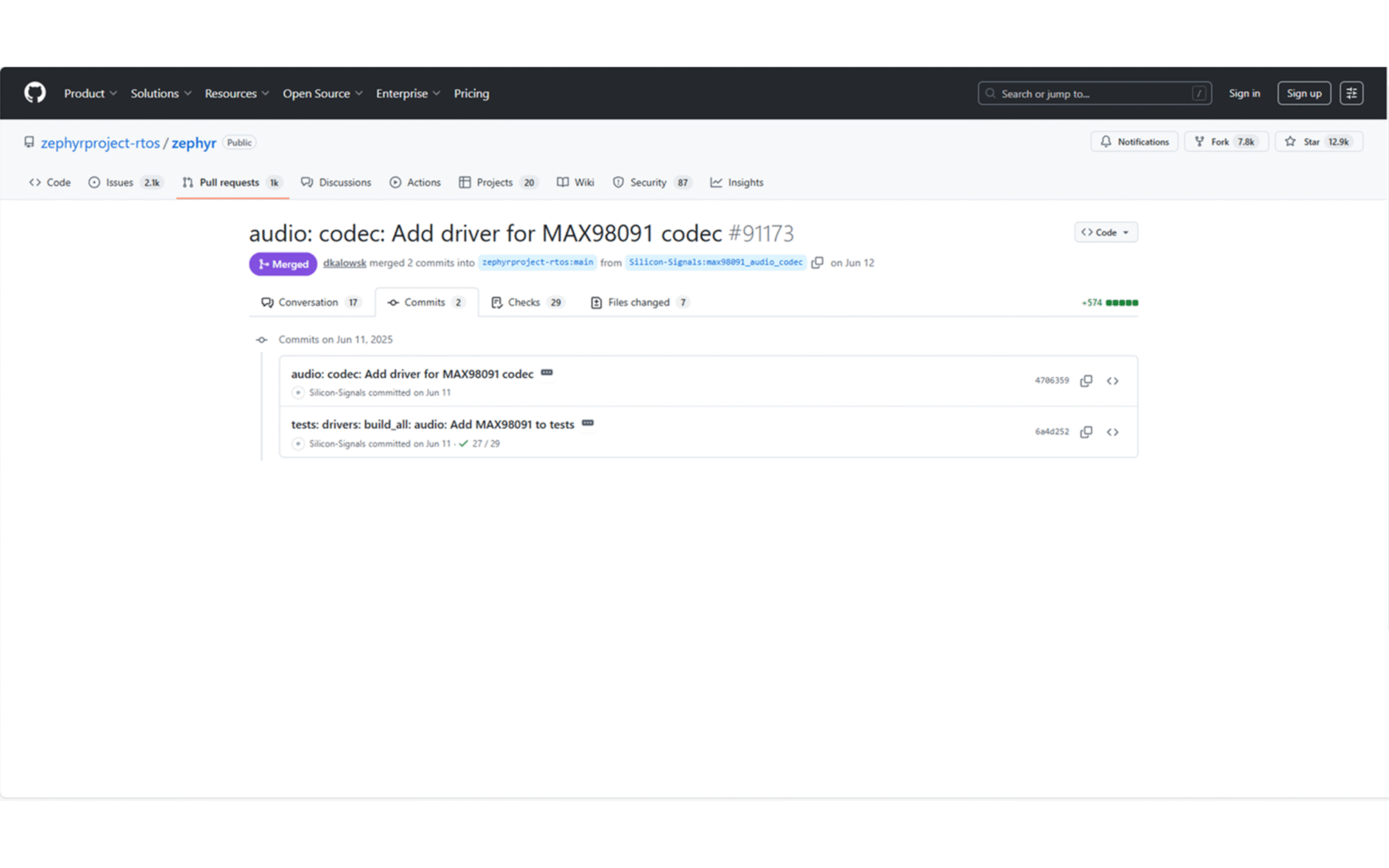Switch to the Conversation tab
The width and height of the screenshot is (1389, 868).
311,303
